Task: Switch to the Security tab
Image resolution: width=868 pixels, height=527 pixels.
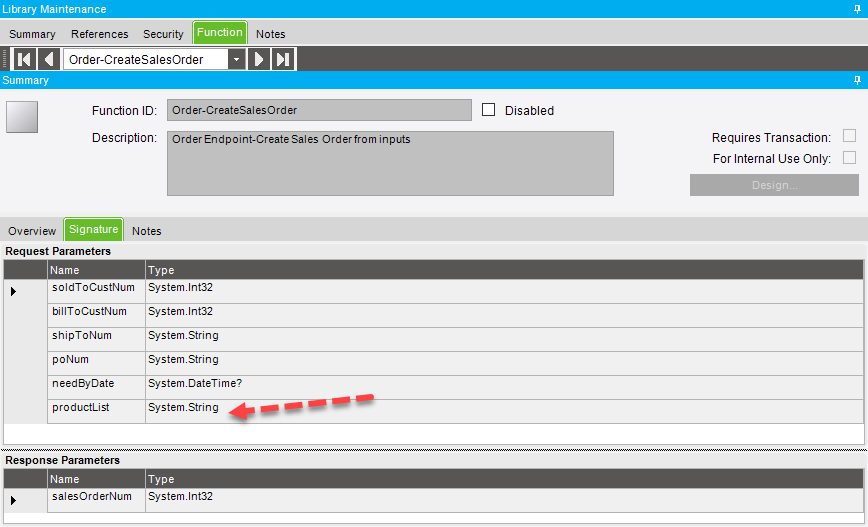Action: tap(163, 34)
